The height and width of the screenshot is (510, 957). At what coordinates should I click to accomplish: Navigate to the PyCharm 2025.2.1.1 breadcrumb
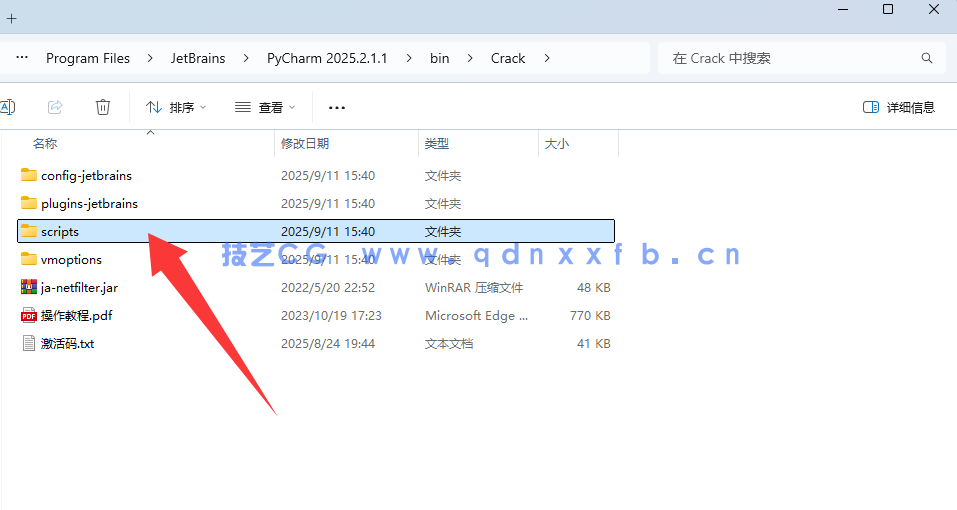tap(327, 58)
